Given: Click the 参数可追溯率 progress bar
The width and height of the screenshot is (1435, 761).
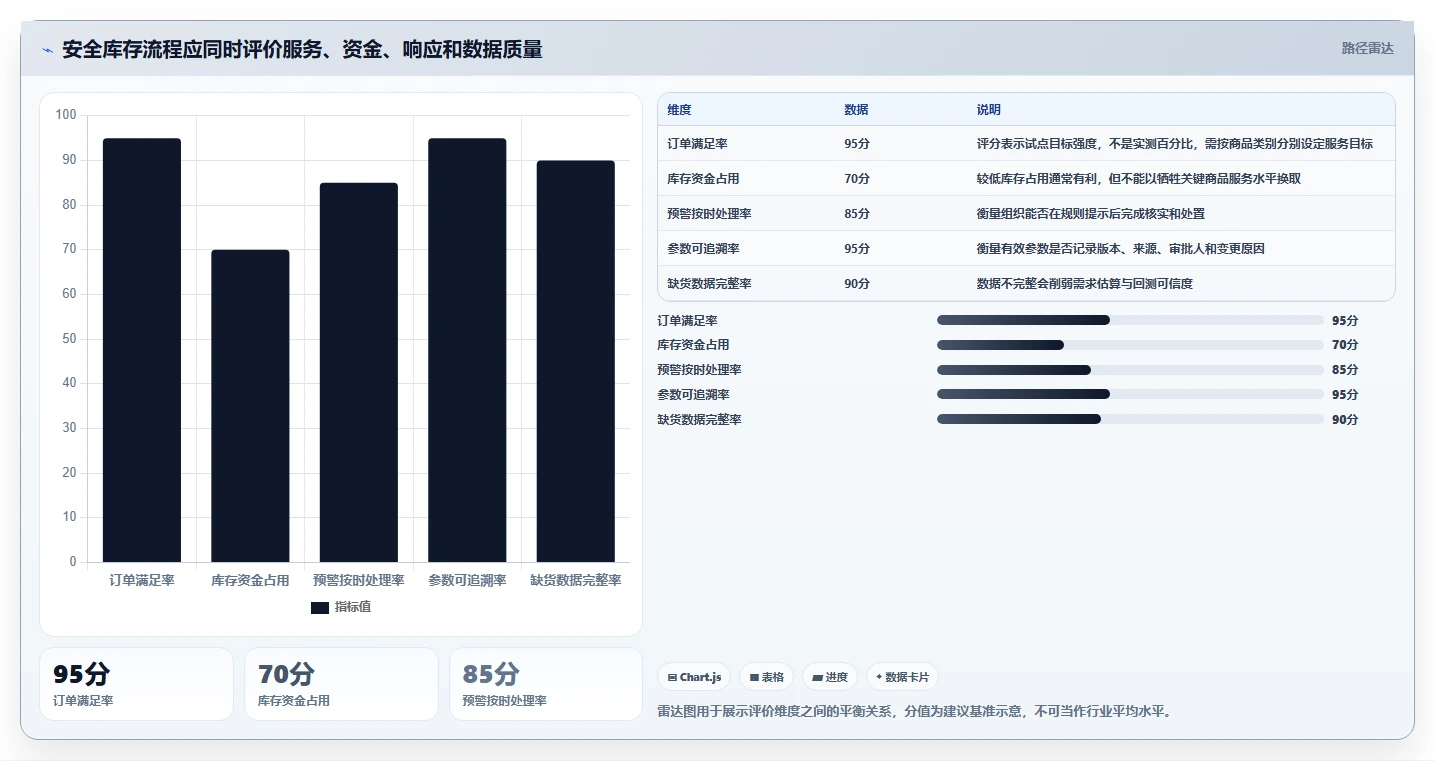Looking at the screenshot, I should [1130, 395].
